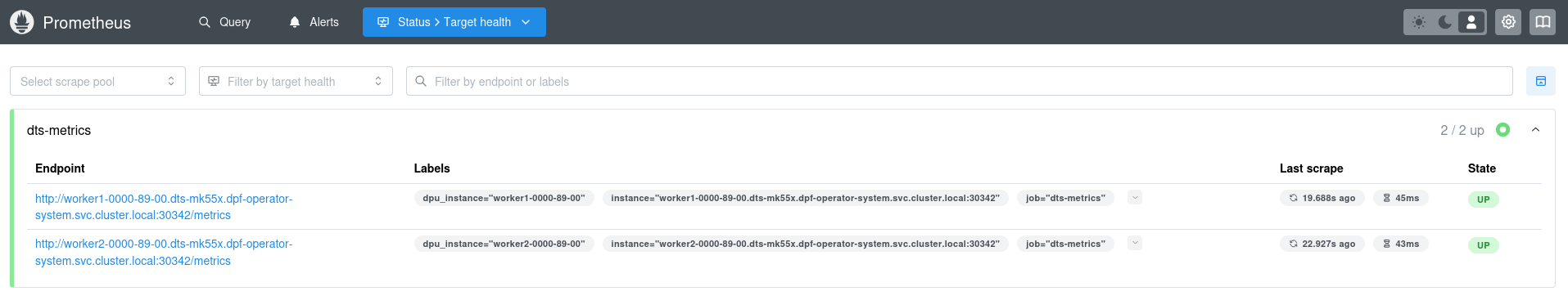Click the Last scrape column header
This screenshot has height=296, width=1568.
(1311, 168)
